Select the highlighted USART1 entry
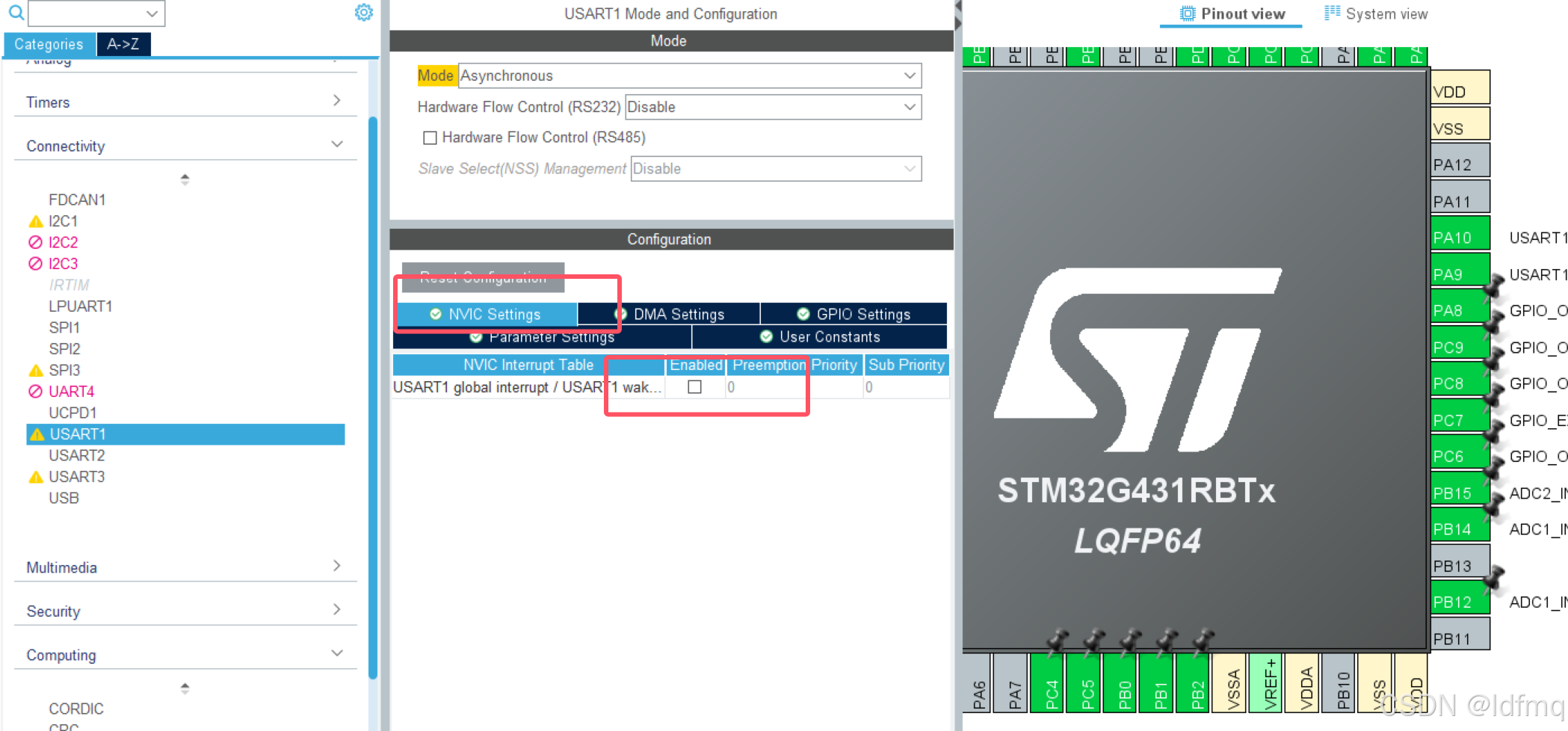The width and height of the screenshot is (1568, 731). coord(185,434)
